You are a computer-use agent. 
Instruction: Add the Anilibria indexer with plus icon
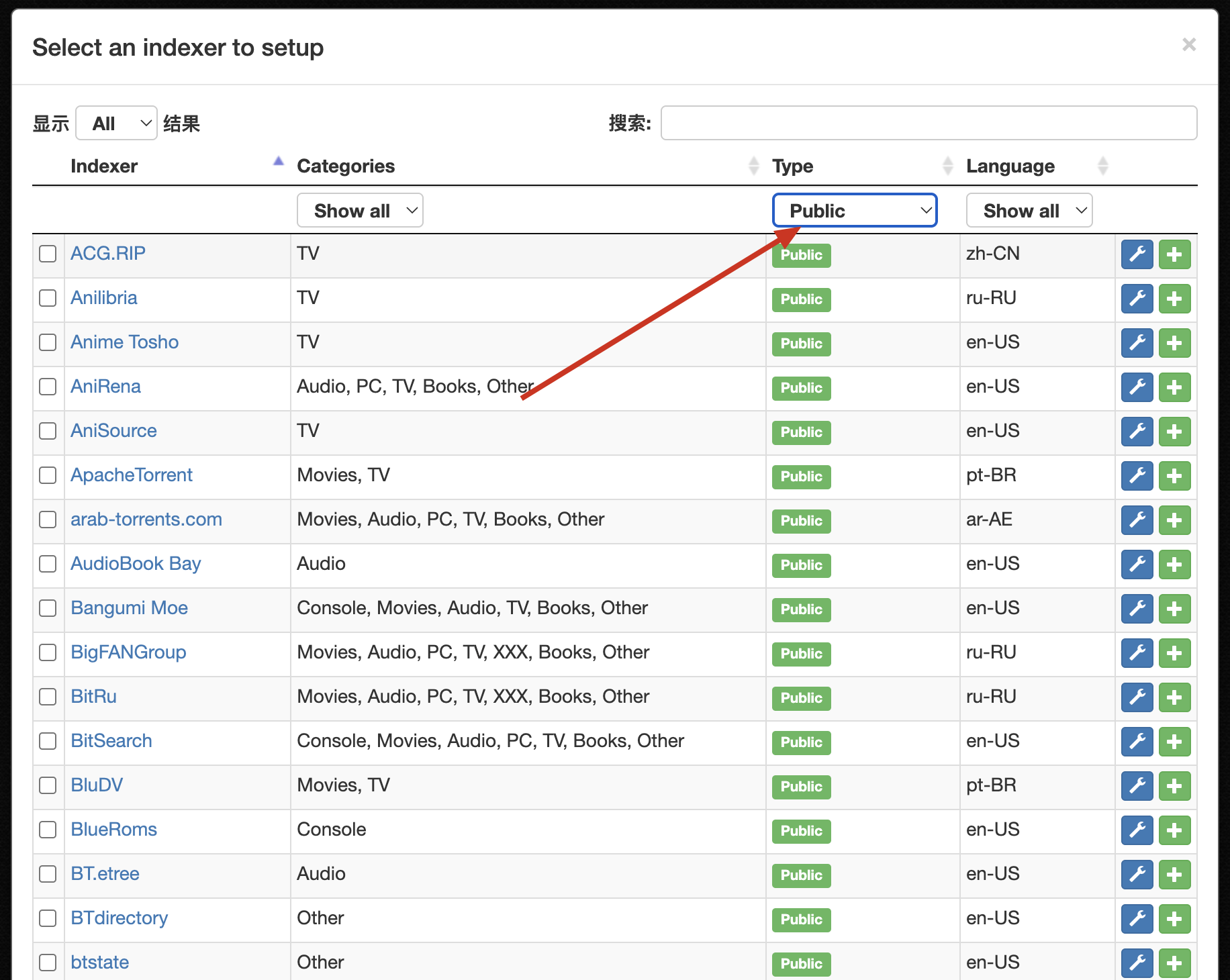pyautogui.click(x=1174, y=299)
